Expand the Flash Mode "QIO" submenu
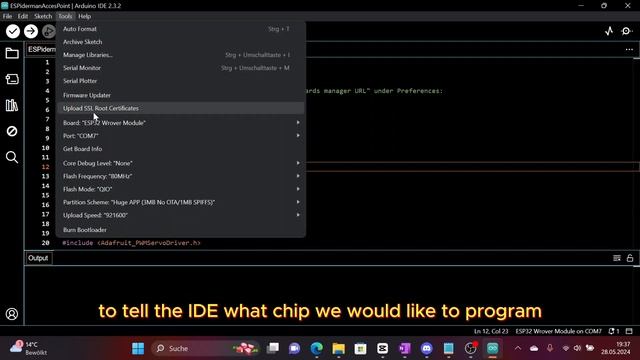 (180, 189)
